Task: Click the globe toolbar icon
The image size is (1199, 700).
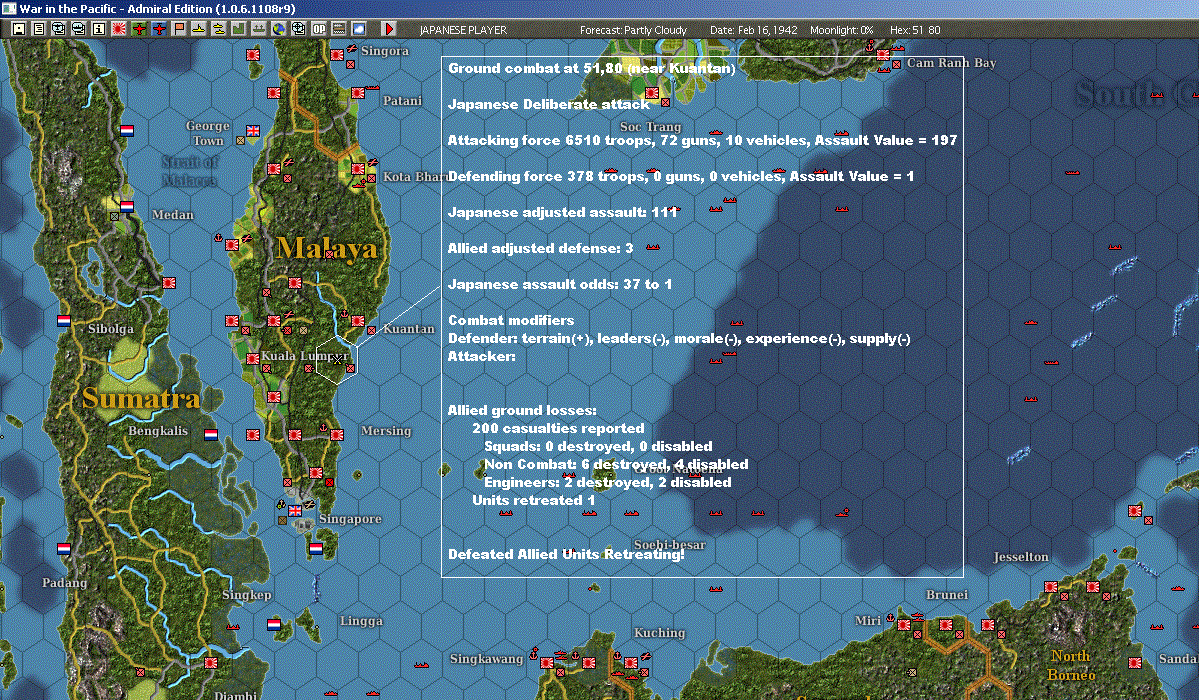Action: pos(278,29)
